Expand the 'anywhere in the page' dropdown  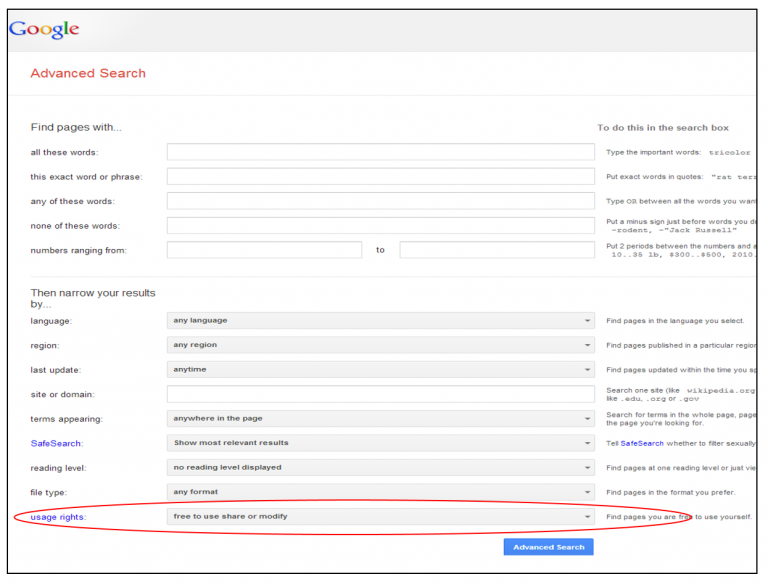click(380, 419)
